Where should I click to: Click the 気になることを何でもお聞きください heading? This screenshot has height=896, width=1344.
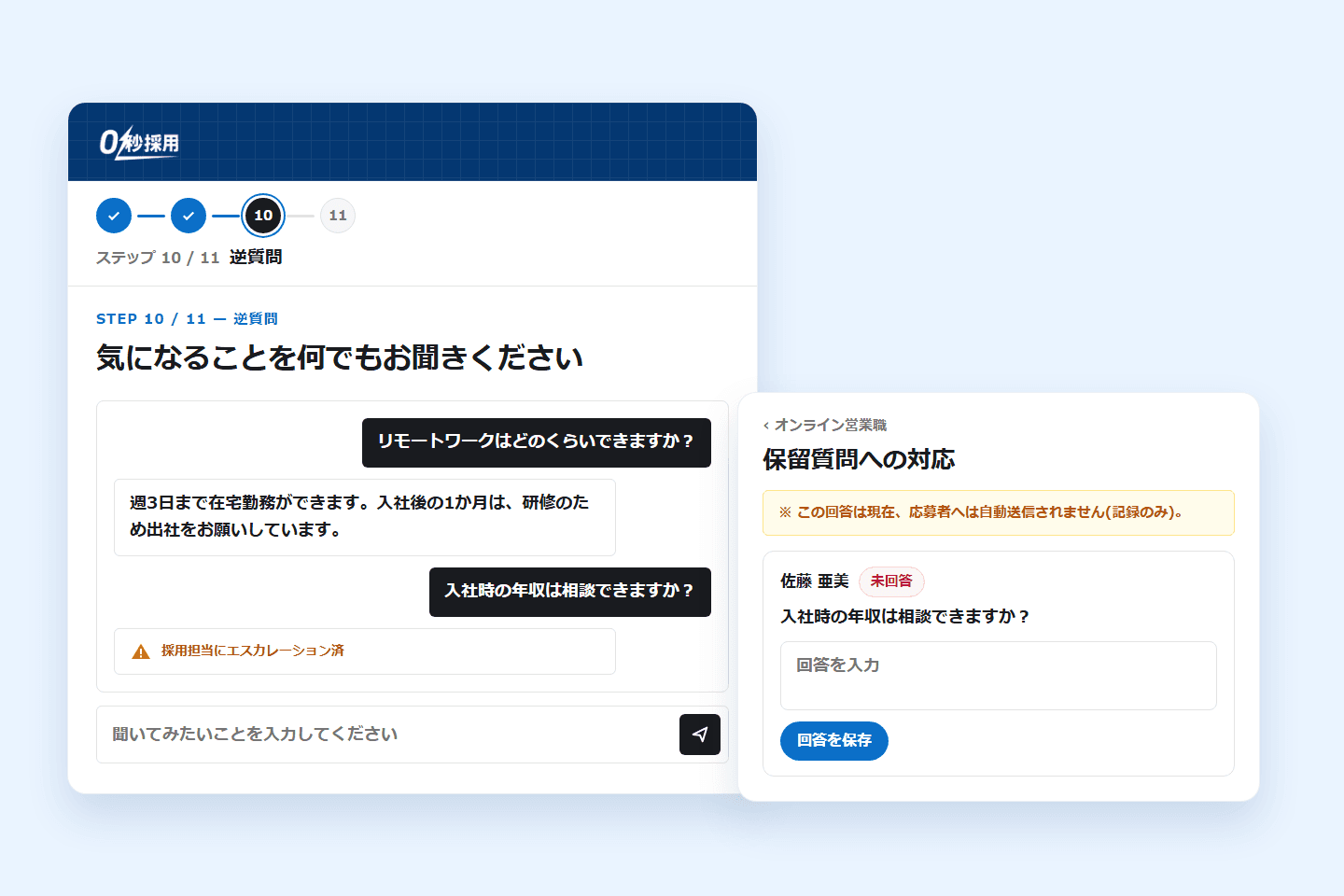click(x=340, y=357)
